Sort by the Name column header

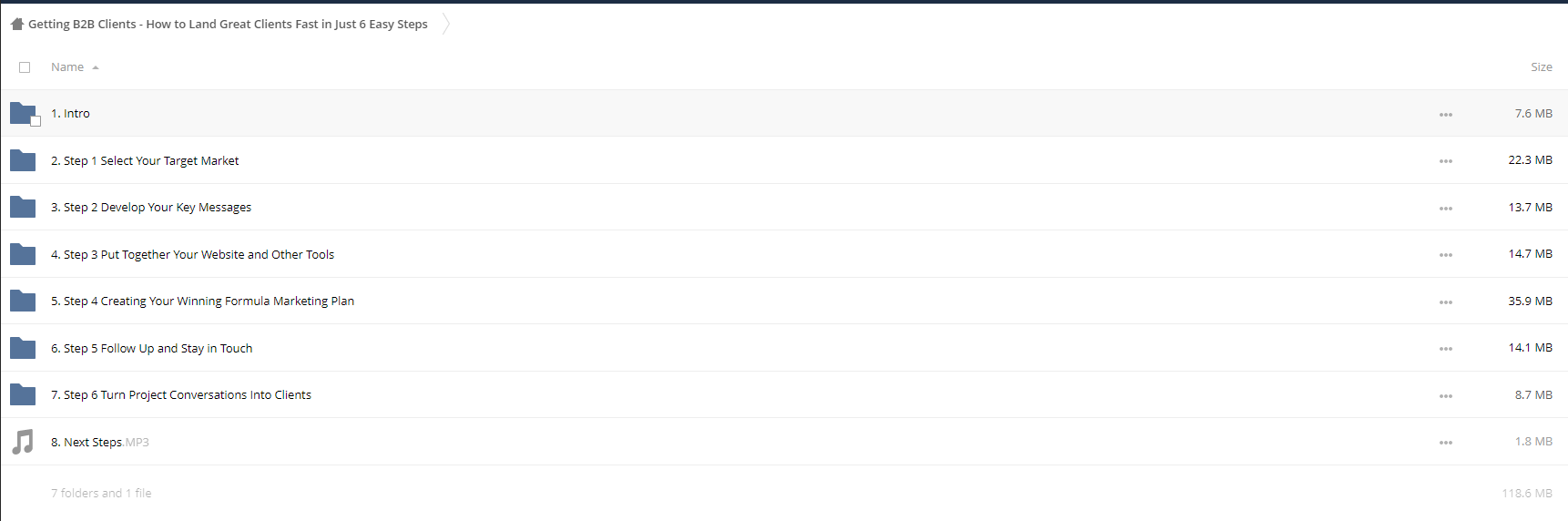click(67, 67)
